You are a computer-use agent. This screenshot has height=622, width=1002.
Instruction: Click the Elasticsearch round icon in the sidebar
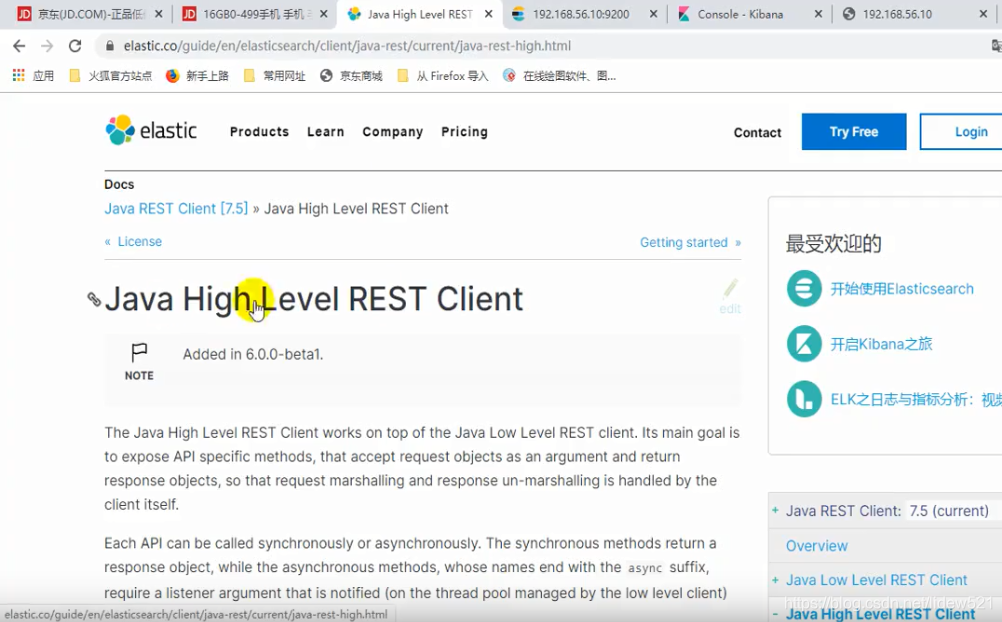point(804,289)
